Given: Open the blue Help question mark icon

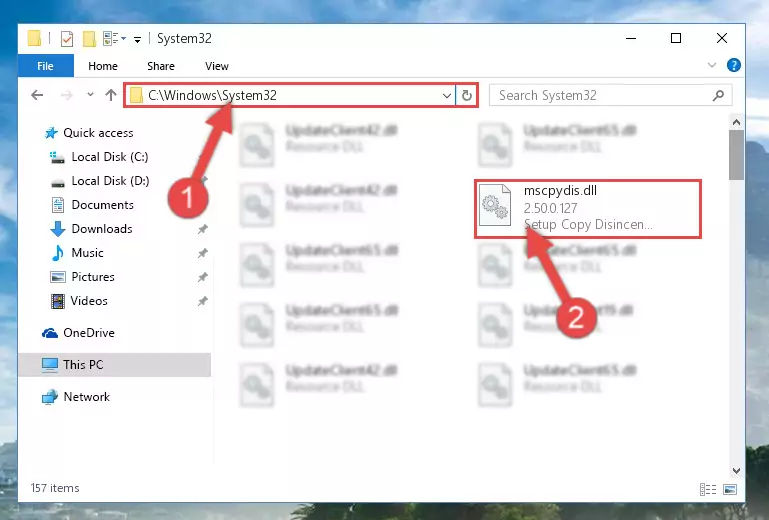Looking at the screenshot, I should [734, 65].
